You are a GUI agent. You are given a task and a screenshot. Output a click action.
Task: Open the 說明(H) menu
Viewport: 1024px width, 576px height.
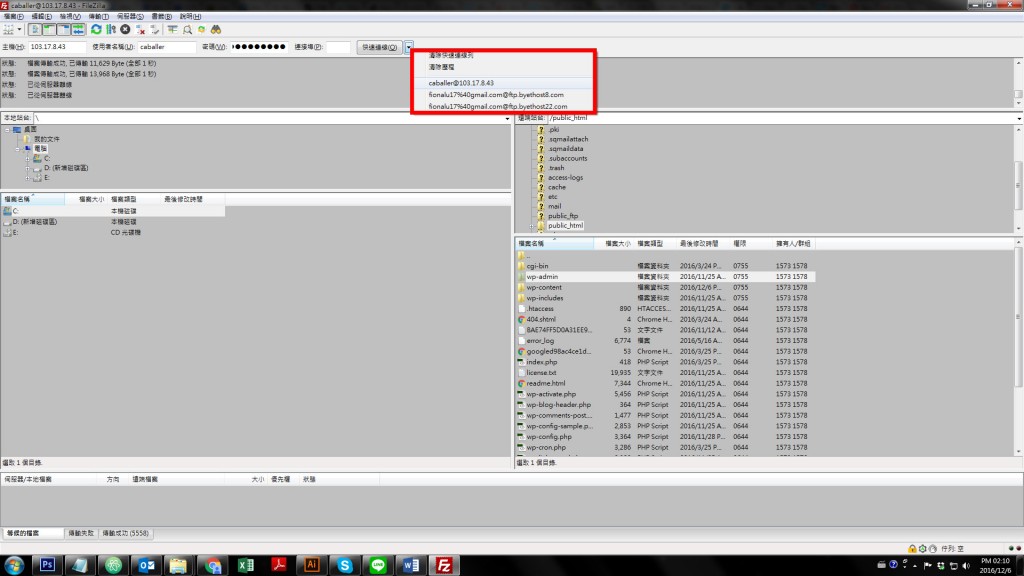(x=190, y=16)
